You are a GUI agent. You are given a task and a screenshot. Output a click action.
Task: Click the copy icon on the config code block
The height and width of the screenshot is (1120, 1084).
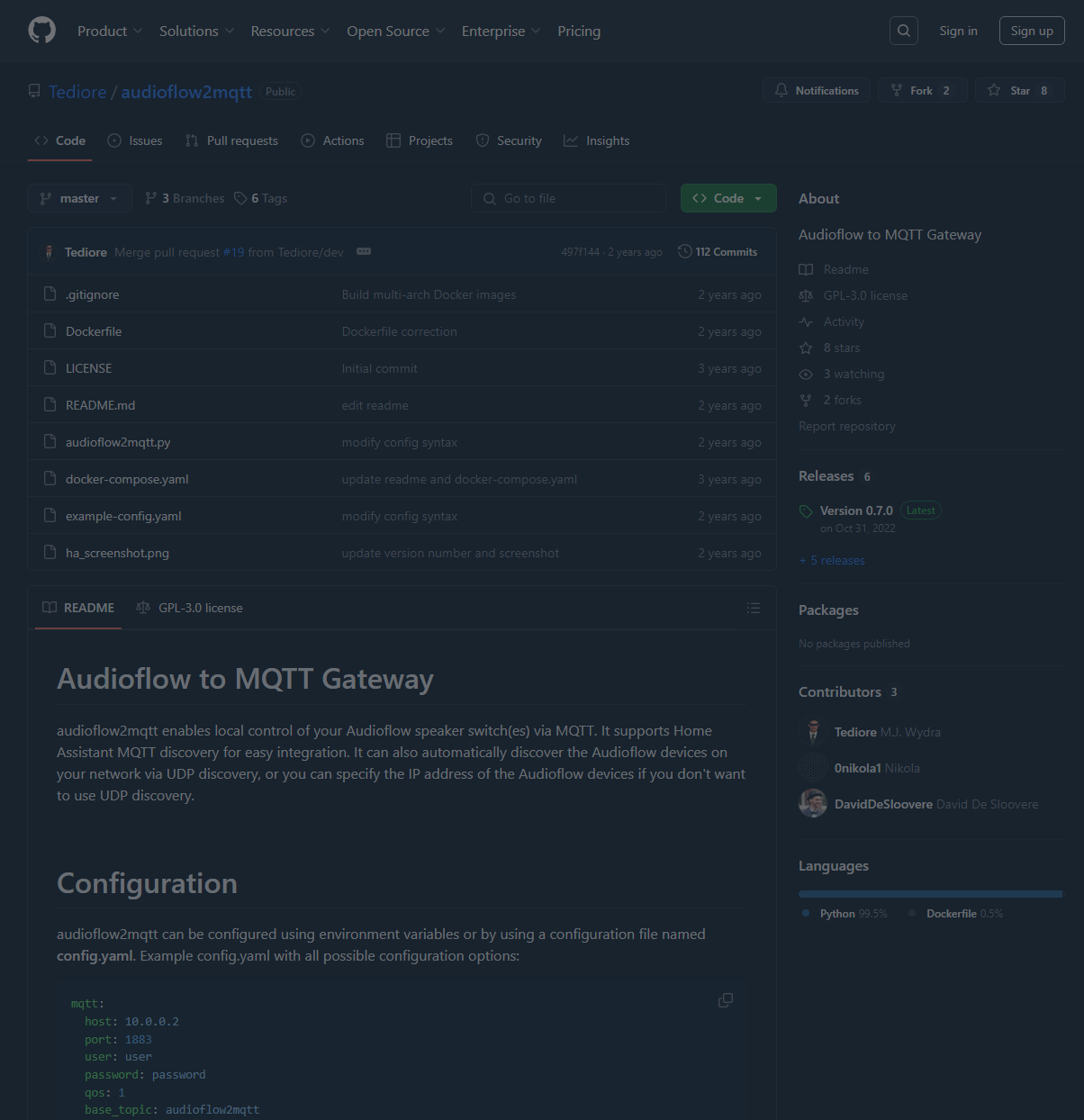725,1000
